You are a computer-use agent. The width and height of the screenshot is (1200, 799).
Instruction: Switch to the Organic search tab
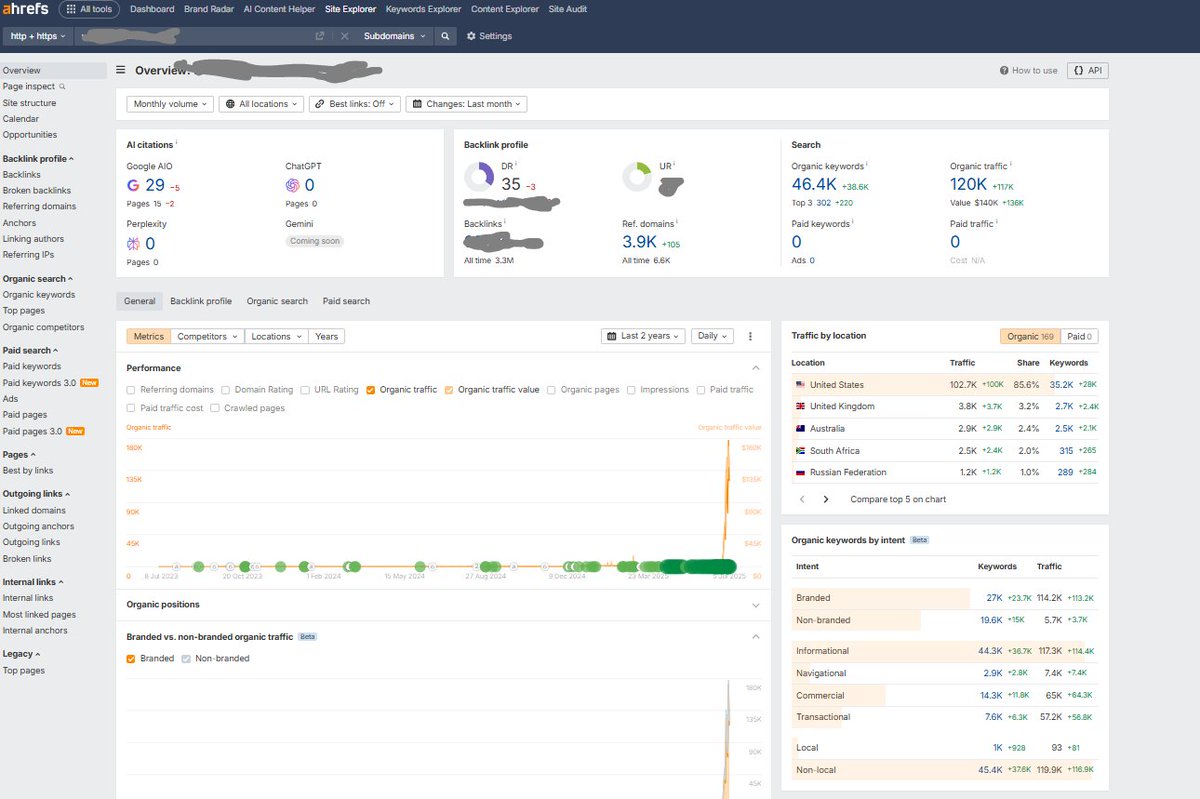point(277,301)
